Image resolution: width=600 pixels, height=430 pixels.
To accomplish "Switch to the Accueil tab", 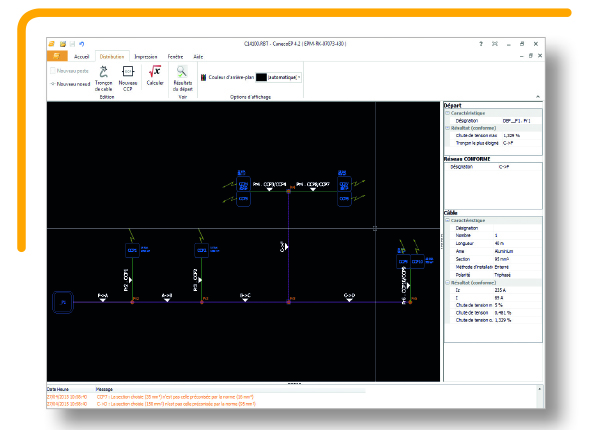I will (81, 57).
